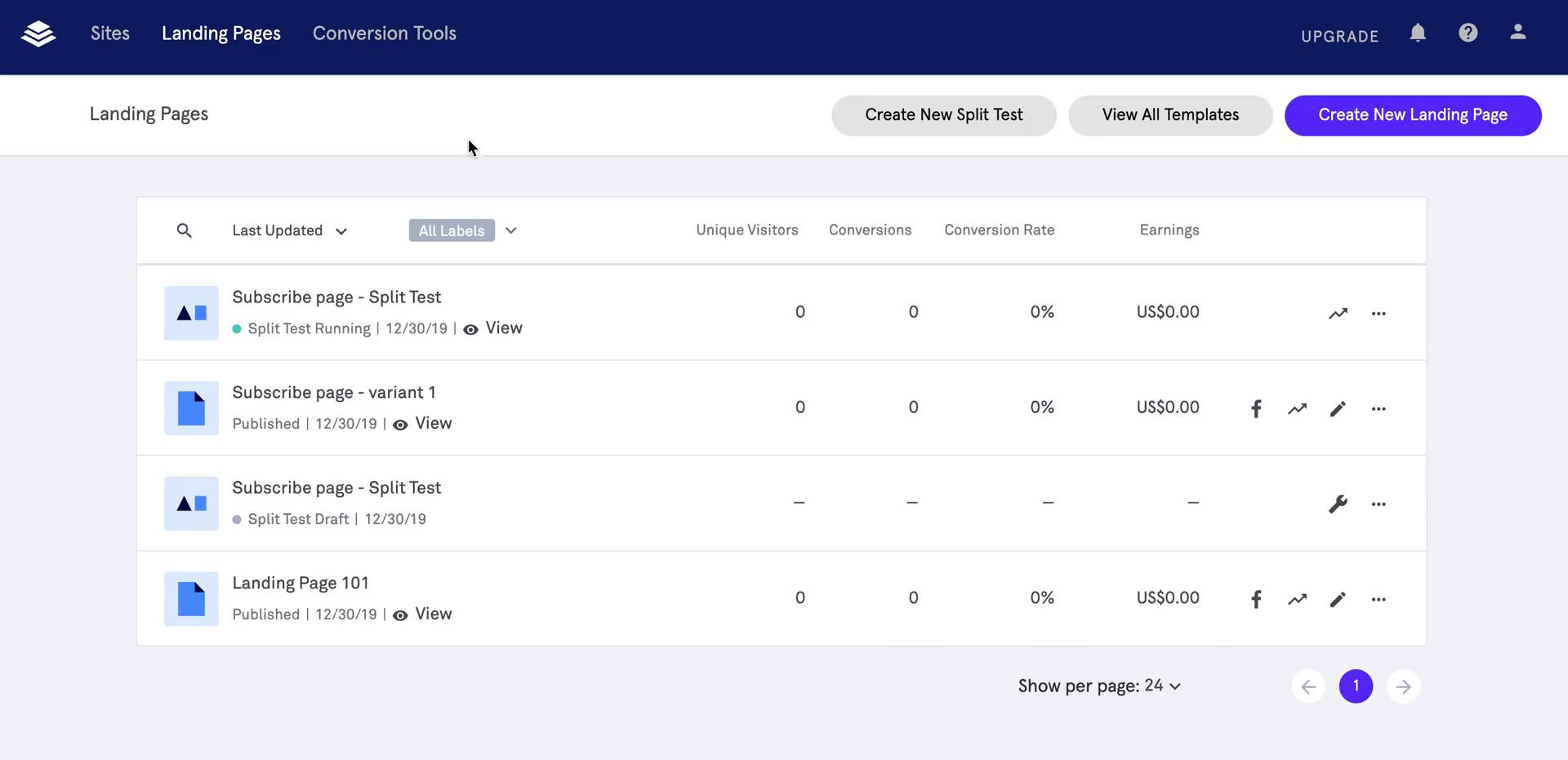Click UPGRADE in the top bar

click(x=1339, y=36)
